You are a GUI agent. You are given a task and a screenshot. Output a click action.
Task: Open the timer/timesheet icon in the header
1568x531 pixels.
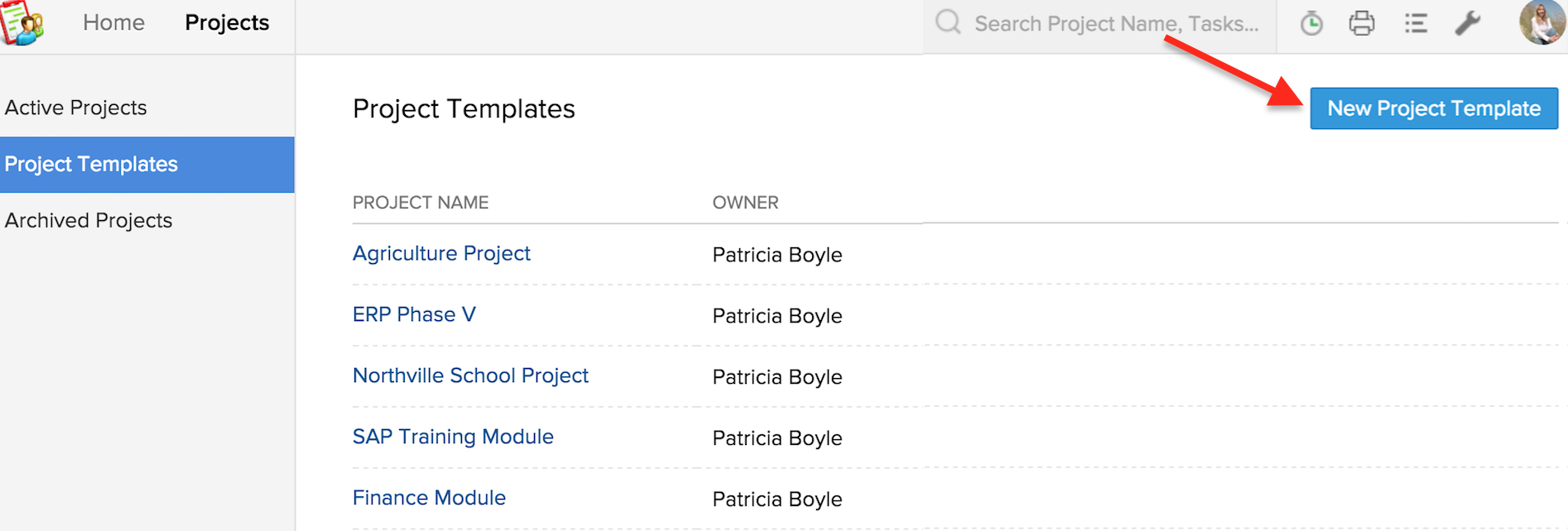pos(1311,23)
